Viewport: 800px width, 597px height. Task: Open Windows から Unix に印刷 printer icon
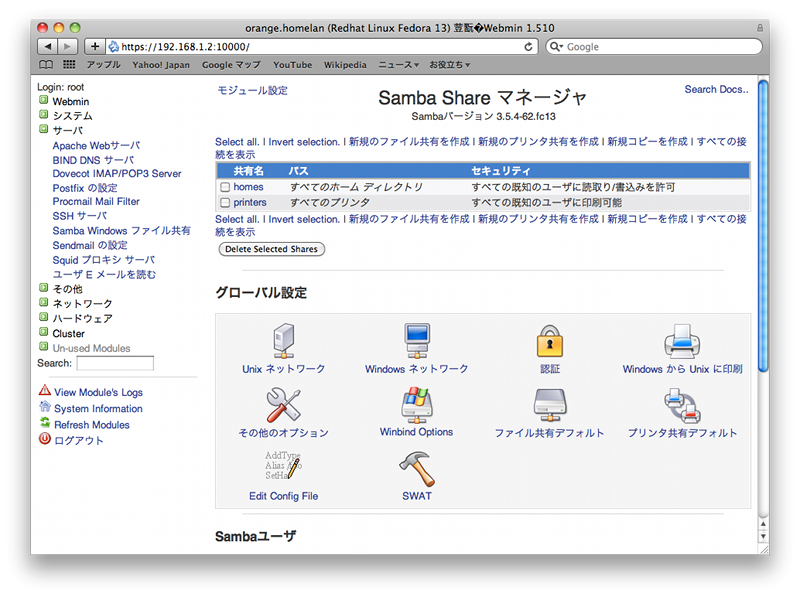coord(682,340)
